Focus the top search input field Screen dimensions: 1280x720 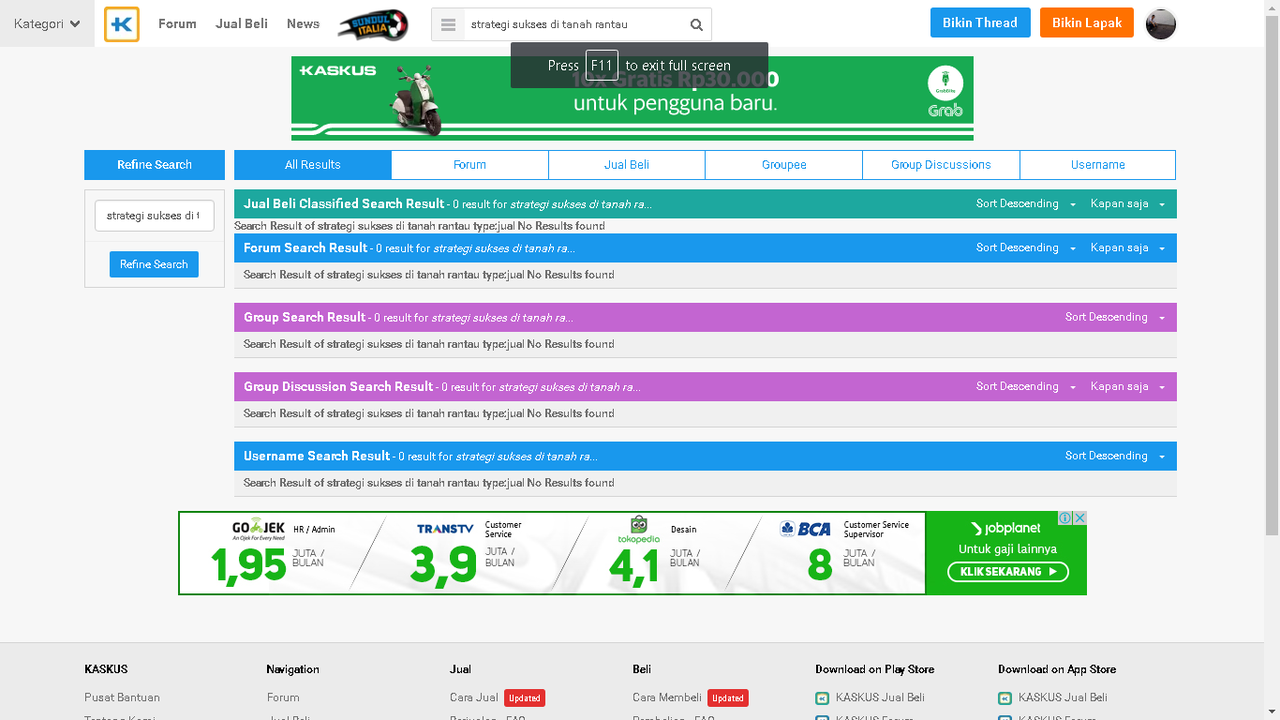click(x=573, y=25)
